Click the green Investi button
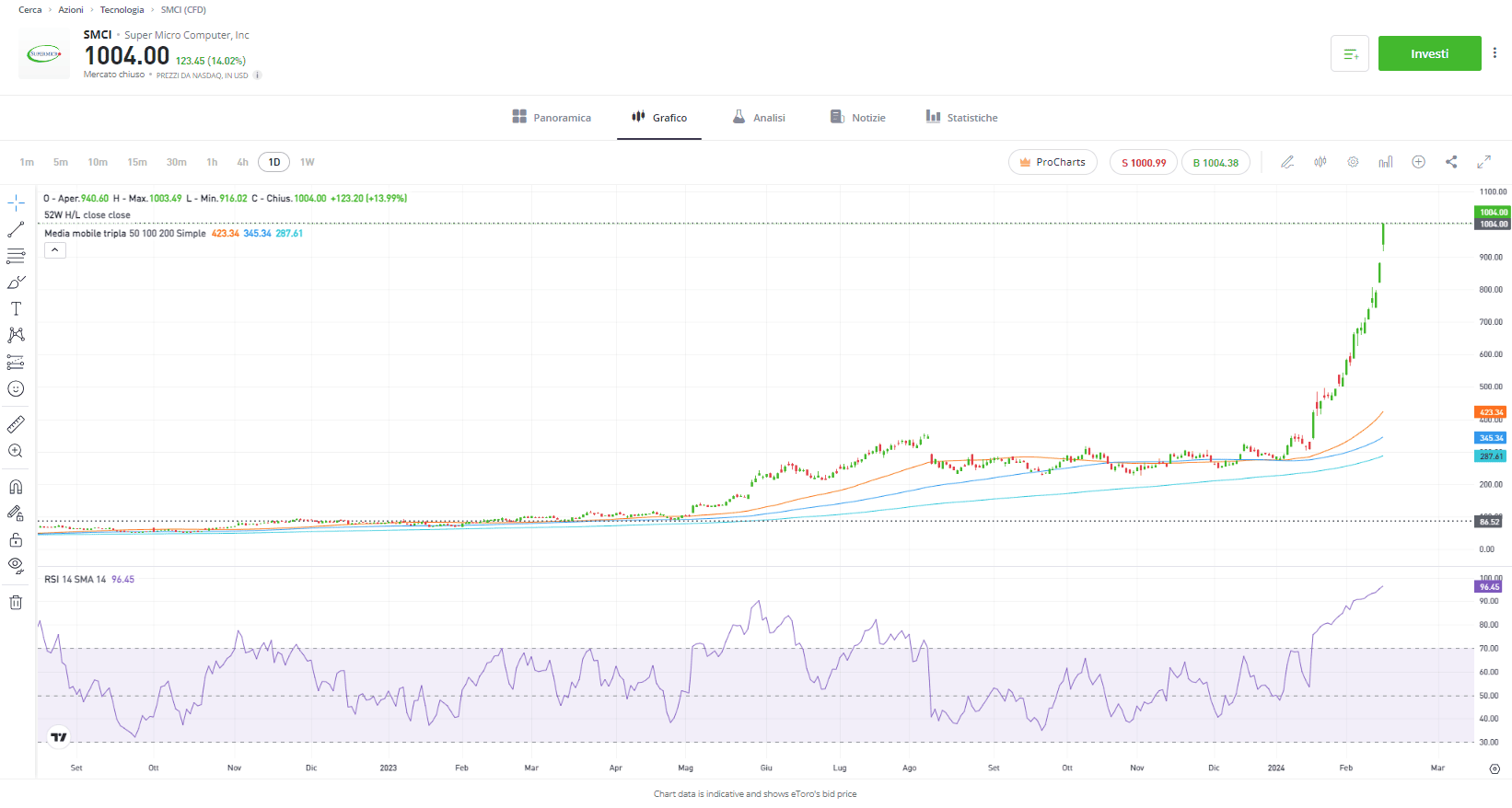The height and width of the screenshot is (808, 1512). (1430, 53)
